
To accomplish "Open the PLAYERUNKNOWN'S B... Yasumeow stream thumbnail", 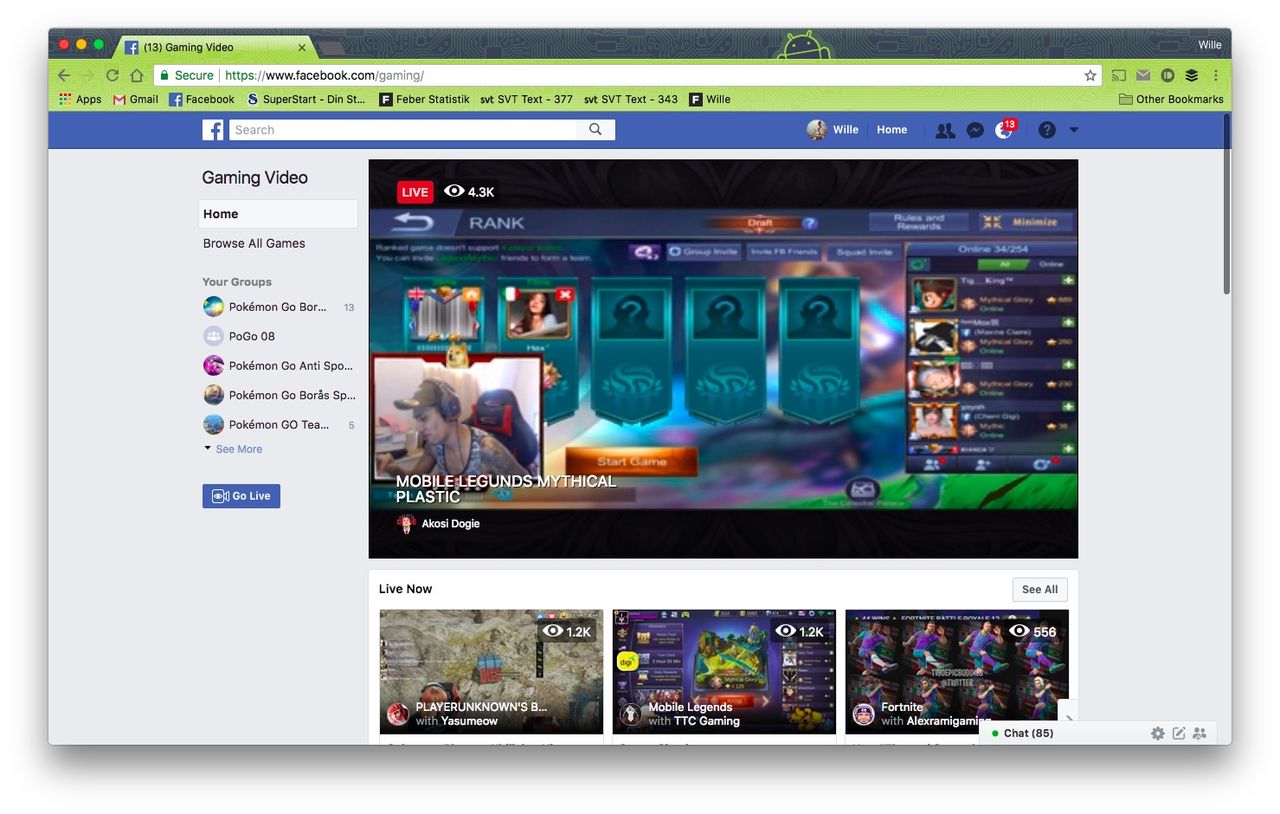I will 491,672.
